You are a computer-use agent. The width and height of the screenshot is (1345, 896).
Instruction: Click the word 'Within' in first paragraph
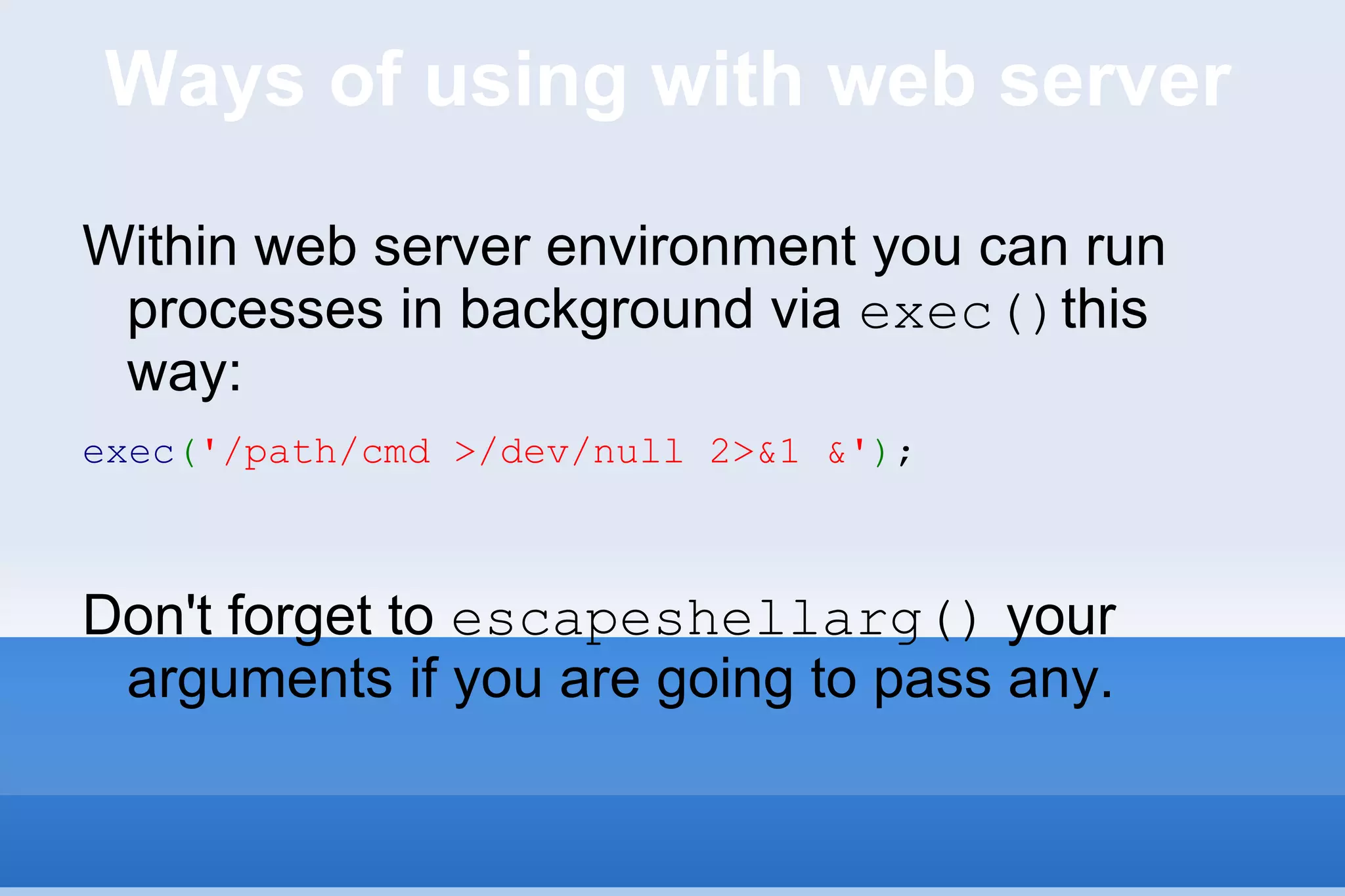click(159, 247)
